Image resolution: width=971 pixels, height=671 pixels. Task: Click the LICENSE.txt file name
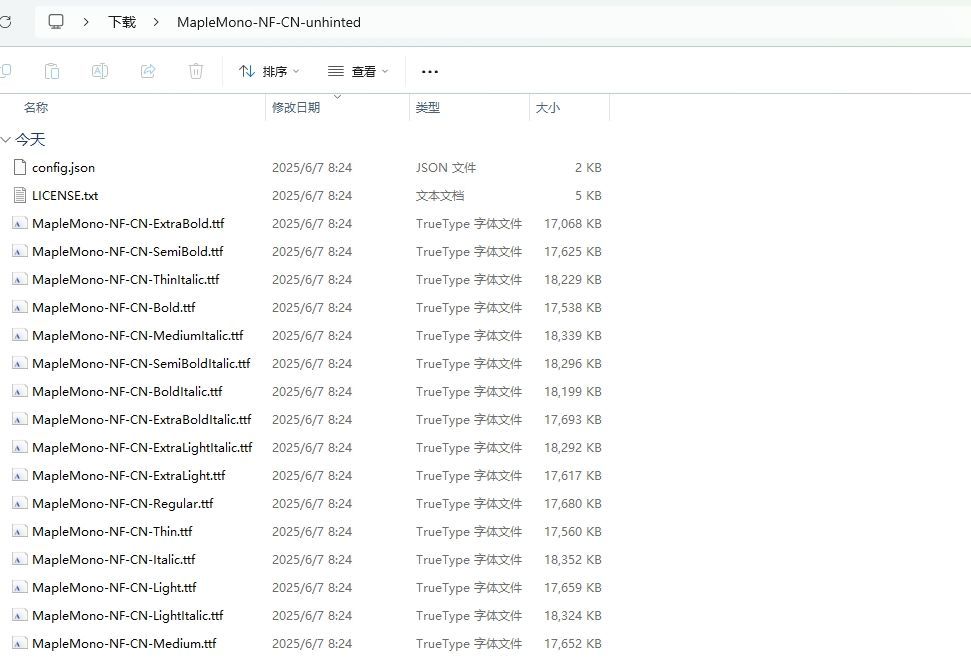coord(65,196)
